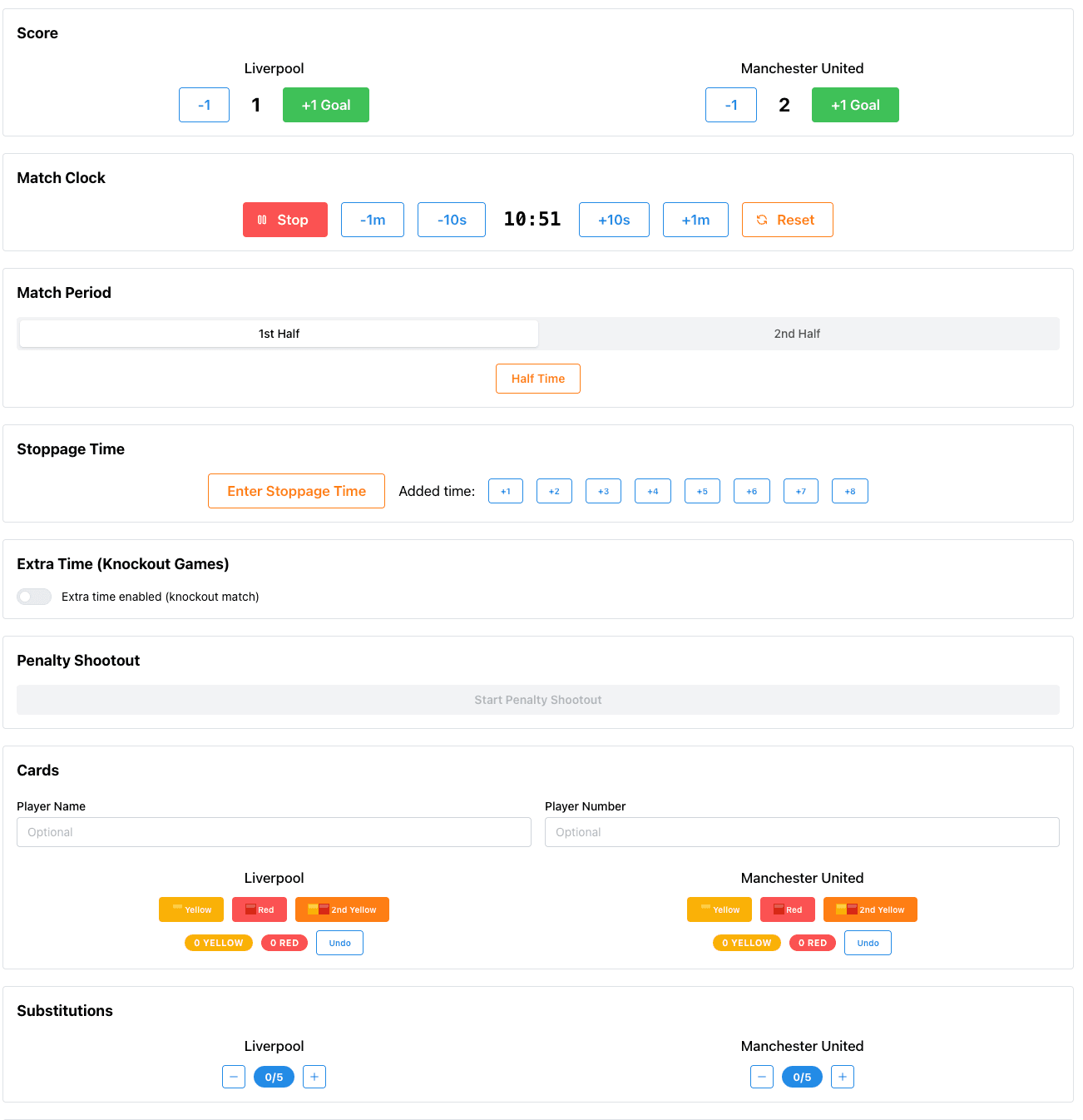The height and width of the screenshot is (1120, 1083).
Task: Issue a 2nd Yellow card to Manchester United
Action: pos(870,909)
